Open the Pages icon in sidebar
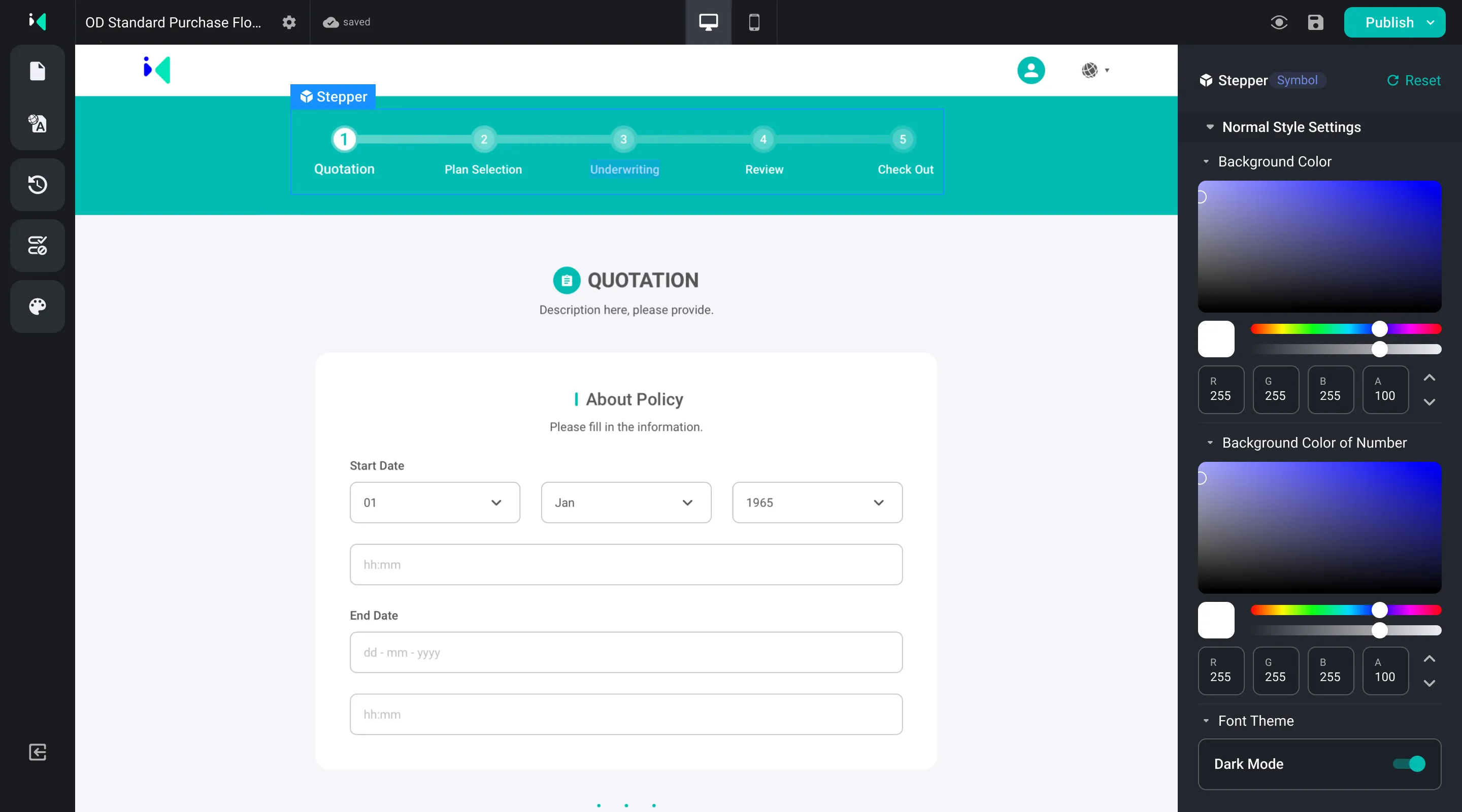This screenshot has width=1462, height=812. click(x=38, y=71)
